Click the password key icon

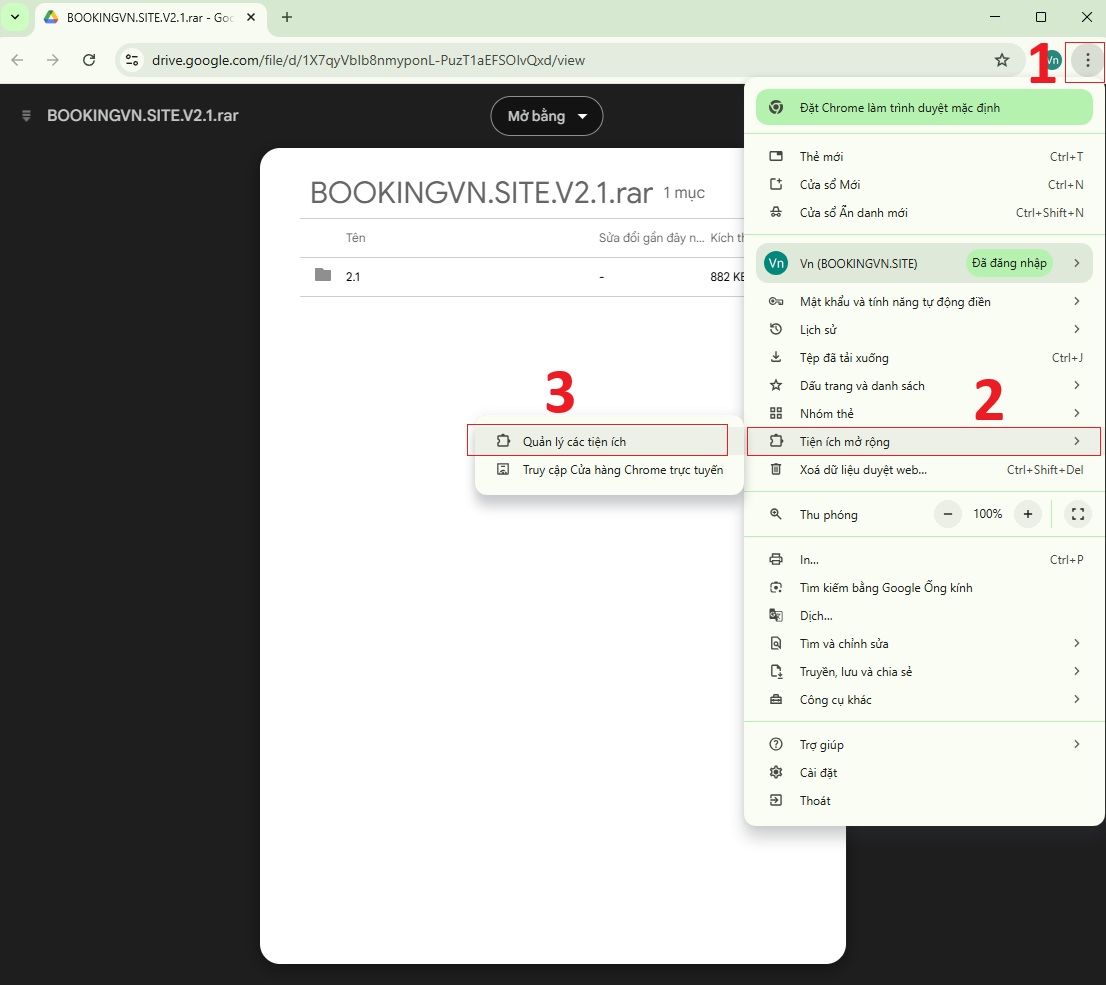tap(776, 301)
